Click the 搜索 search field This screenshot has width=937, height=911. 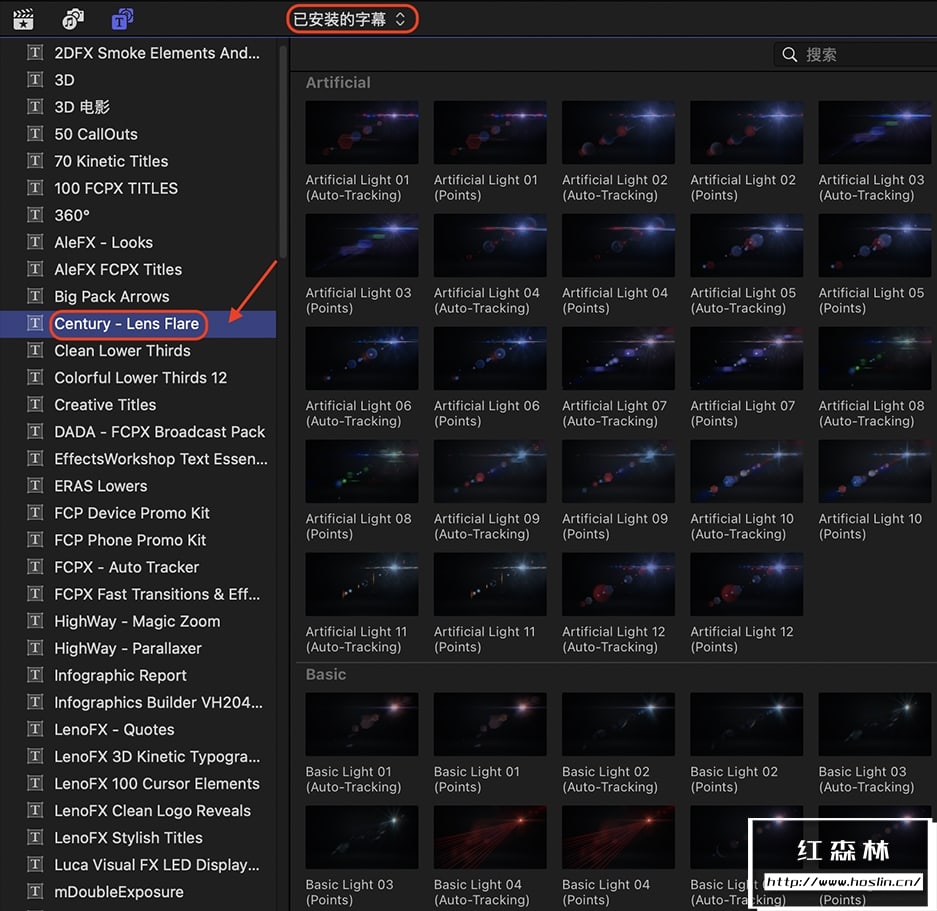click(x=856, y=54)
